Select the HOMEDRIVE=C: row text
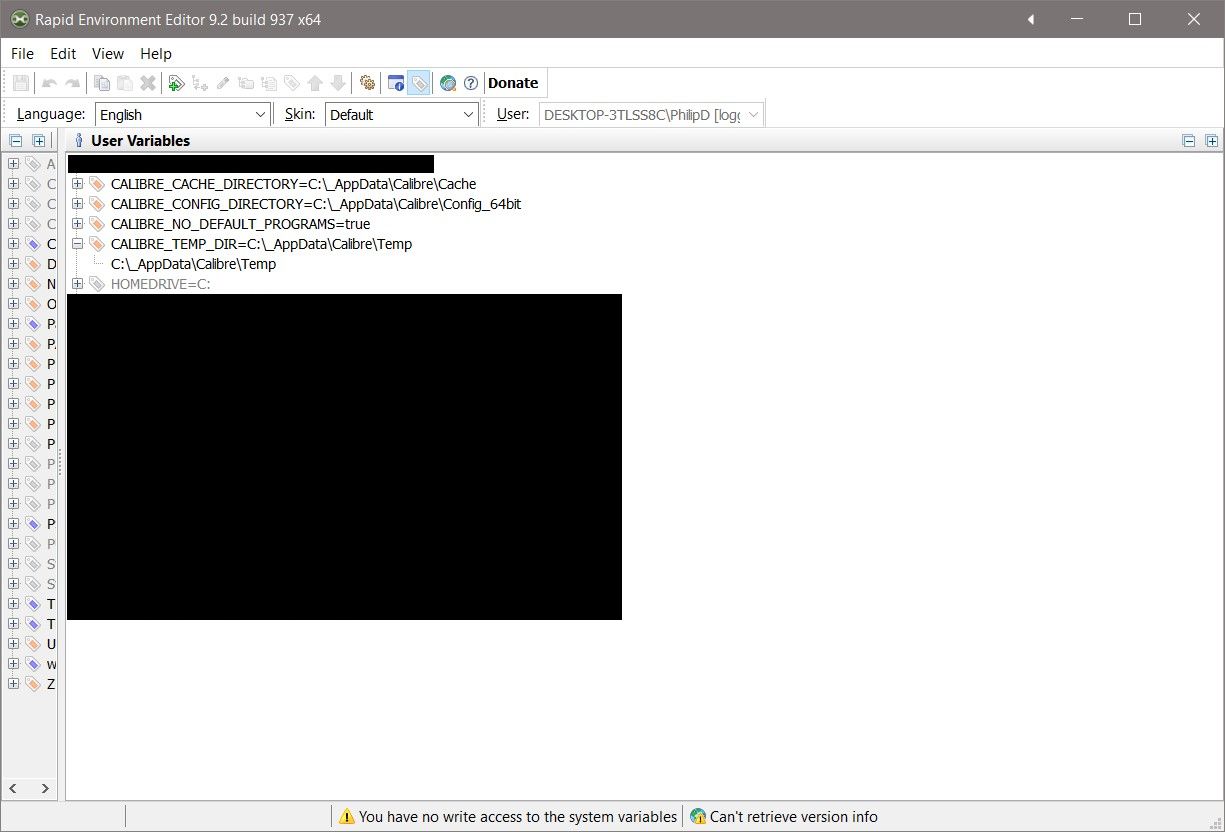The height and width of the screenshot is (832, 1225). tap(160, 284)
